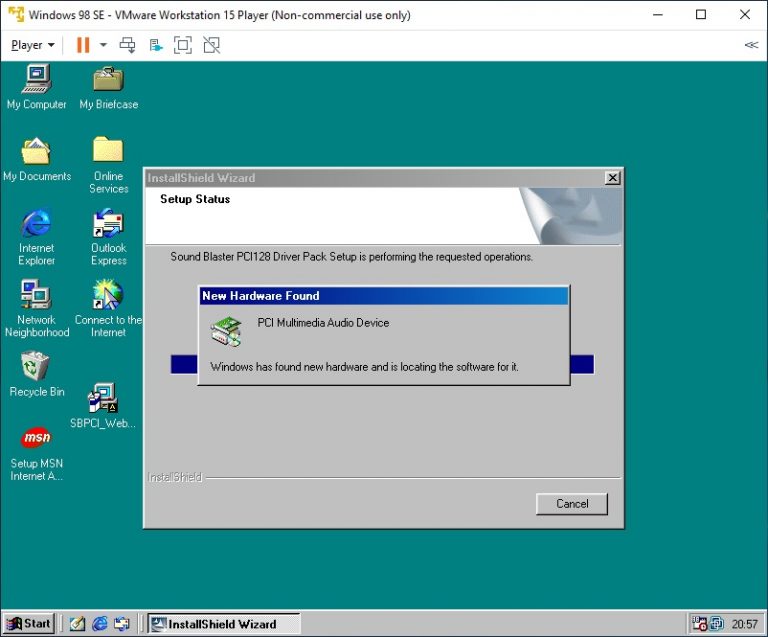Image resolution: width=768 pixels, height=637 pixels.
Task: Minimize the VMware Player window
Action: tap(658, 15)
